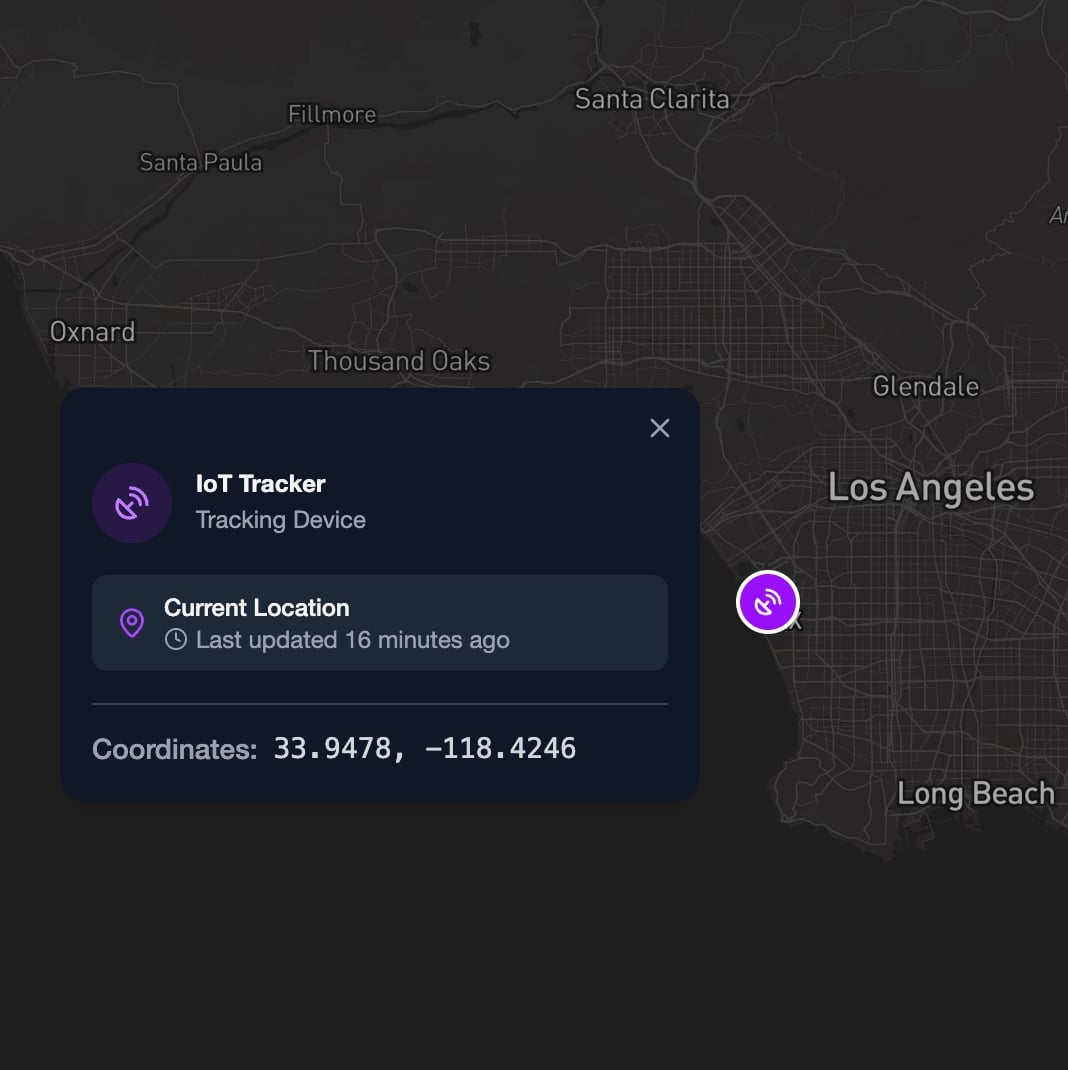This screenshot has width=1068, height=1070.
Task: Select the Current Location info row
Action: click(x=380, y=622)
